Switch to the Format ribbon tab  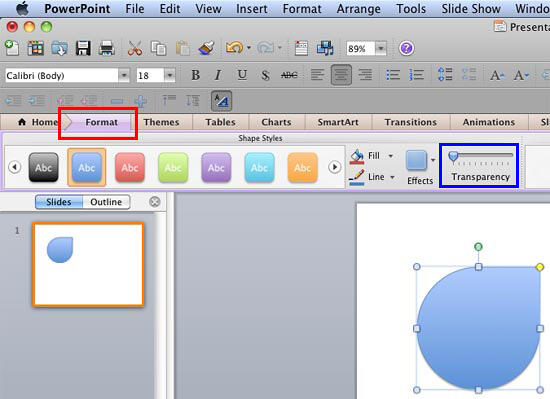coord(101,122)
